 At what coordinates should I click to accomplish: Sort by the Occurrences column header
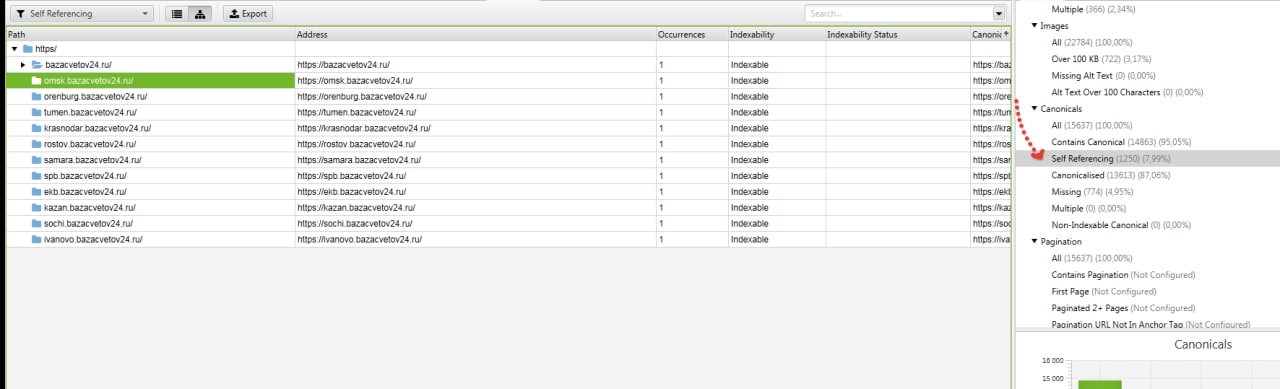pyautogui.click(x=691, y=34)
